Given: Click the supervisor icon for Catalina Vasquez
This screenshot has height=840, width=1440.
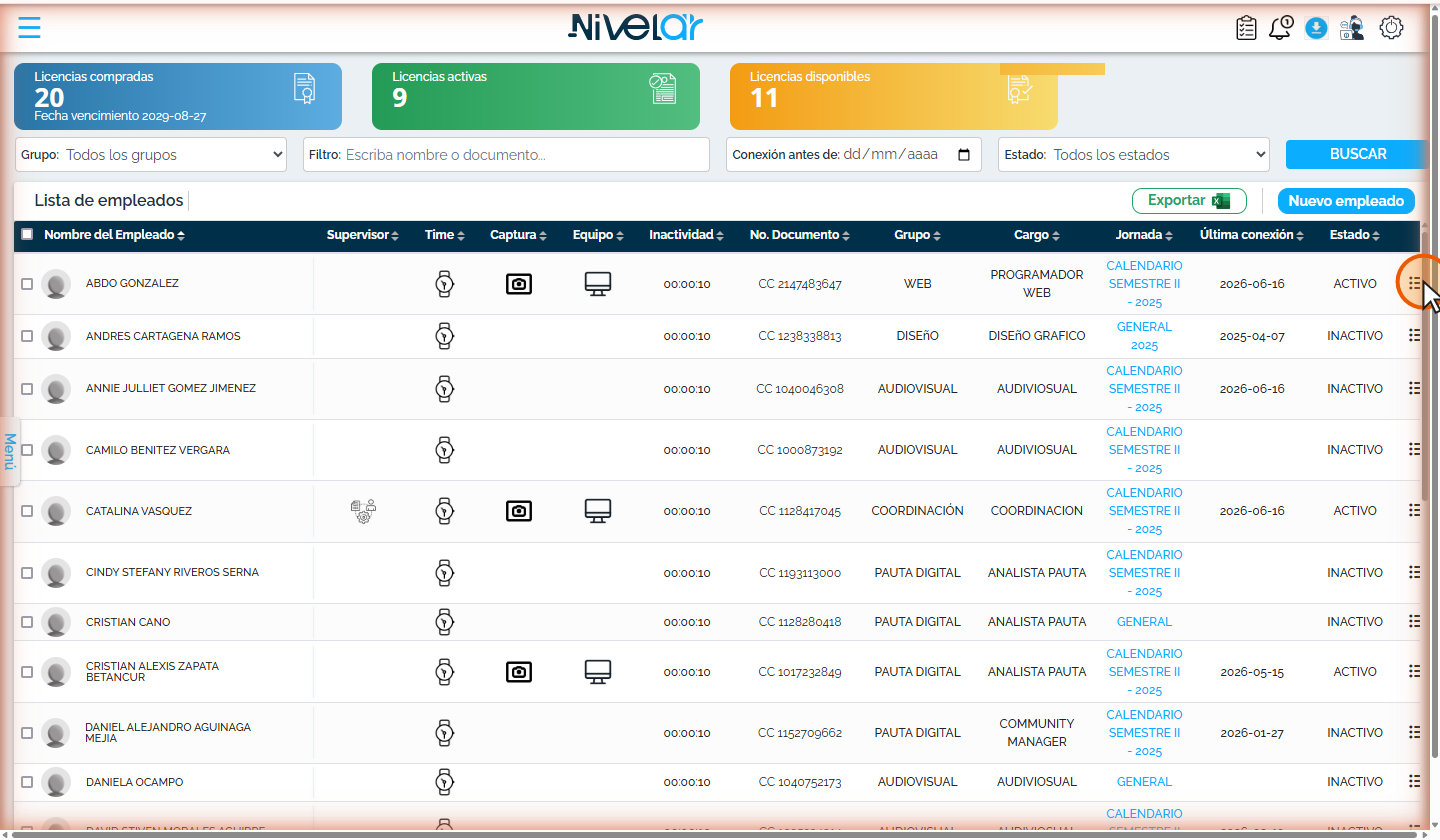Looking at the screenshot, I should pyautogui.click(x=363, y=511).
